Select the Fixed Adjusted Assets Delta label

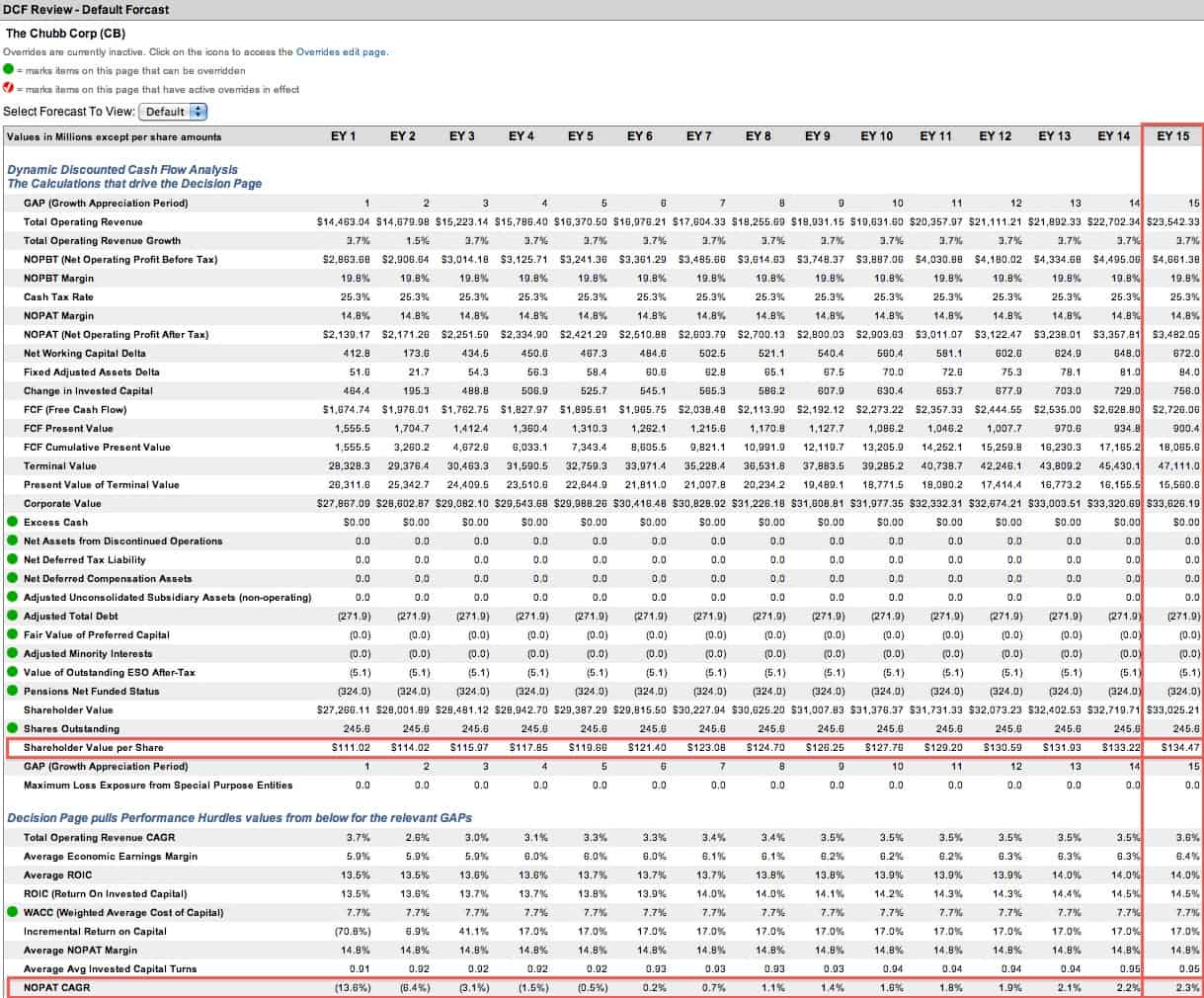point(91,372)
